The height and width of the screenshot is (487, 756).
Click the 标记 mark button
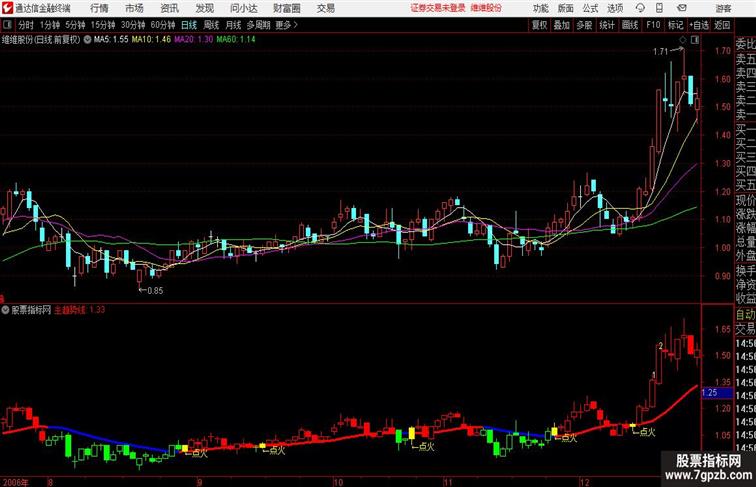tap(675, 25)
